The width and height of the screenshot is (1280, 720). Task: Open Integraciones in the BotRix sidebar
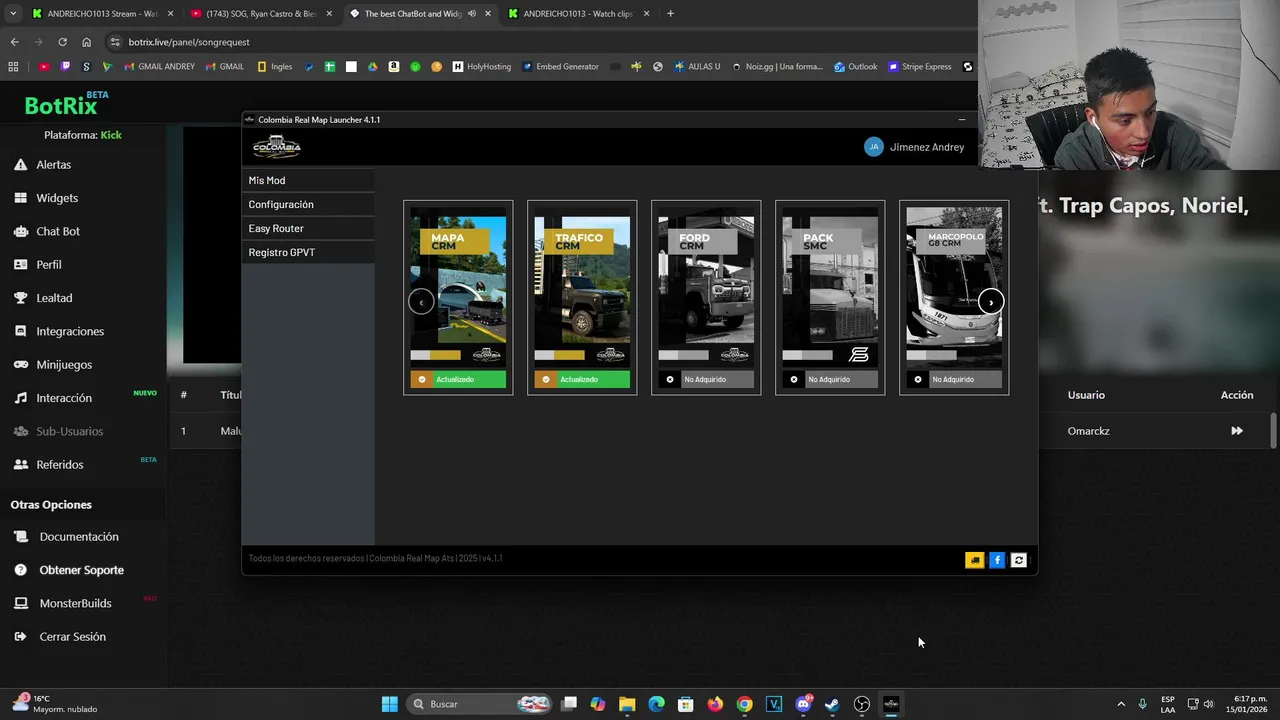pyautogui.click(x=70, y=331)
